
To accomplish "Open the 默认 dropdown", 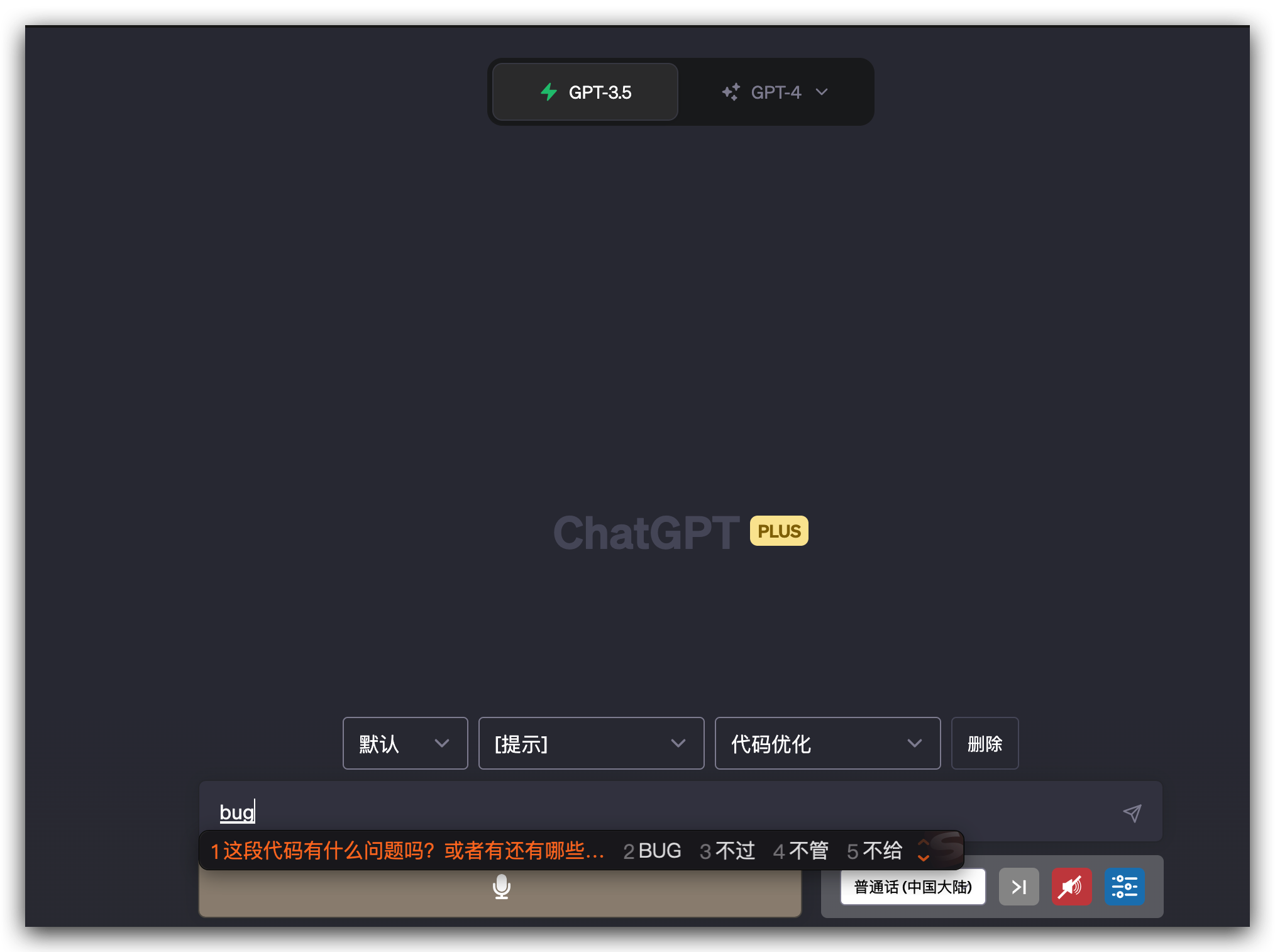I will tap(405, 743).
